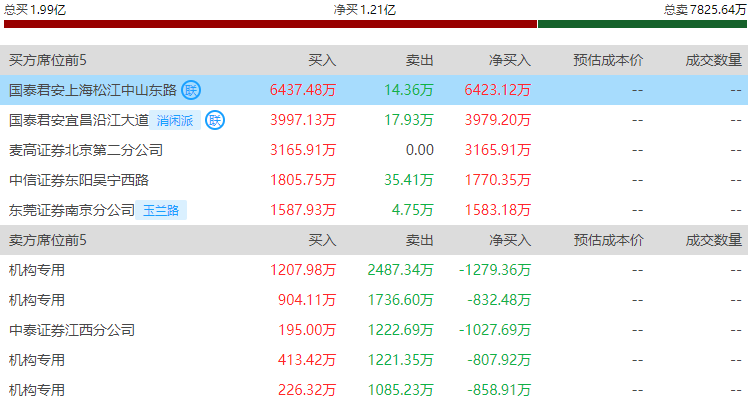Screen dimensions: 748x401
Task: Open 中泰证券江西分公司 seat
Action: click(72, 330)
